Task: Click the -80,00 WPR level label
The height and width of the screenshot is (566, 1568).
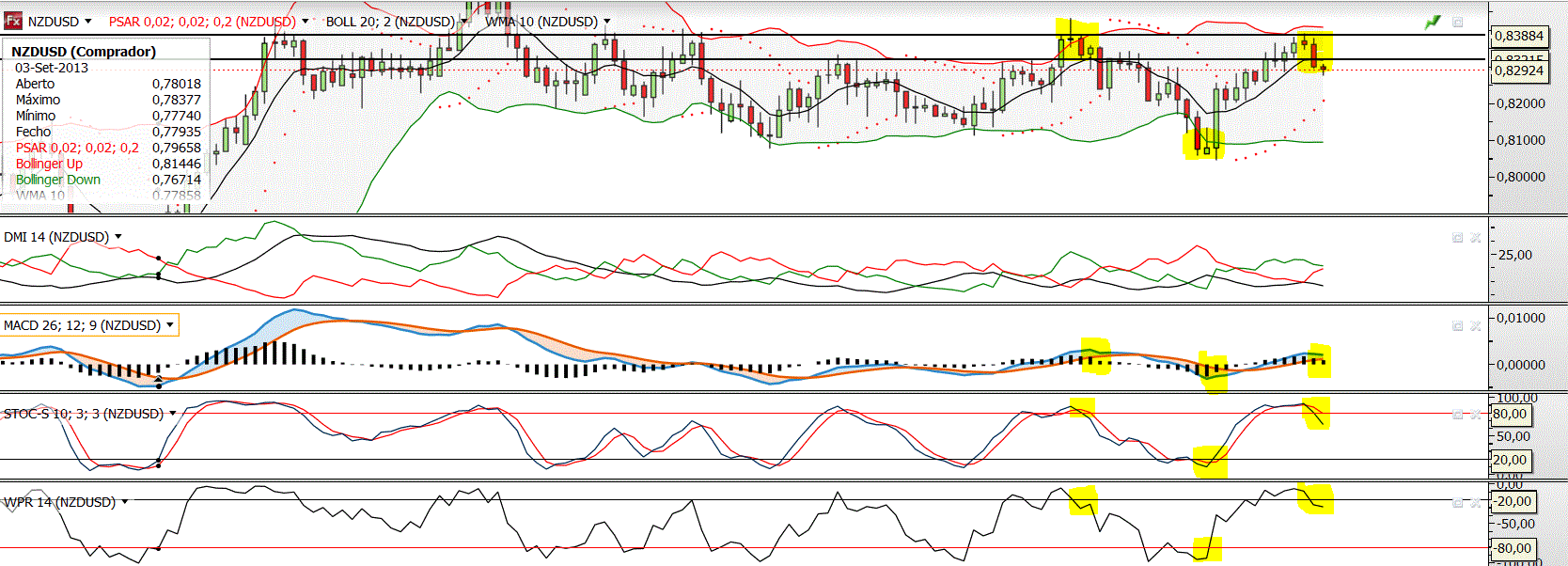Action: (x=1513, y=548)
